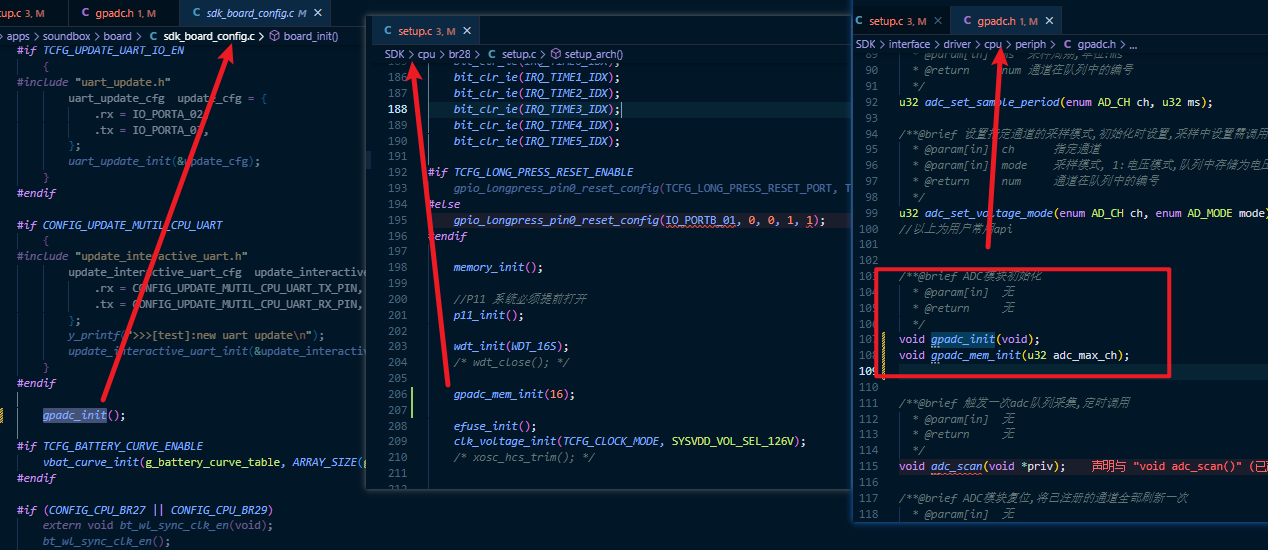Click the vbat_curve_init(g_battery_curve_table...) line
Viewport: 1268px width, 550px height.
point(205,462)
